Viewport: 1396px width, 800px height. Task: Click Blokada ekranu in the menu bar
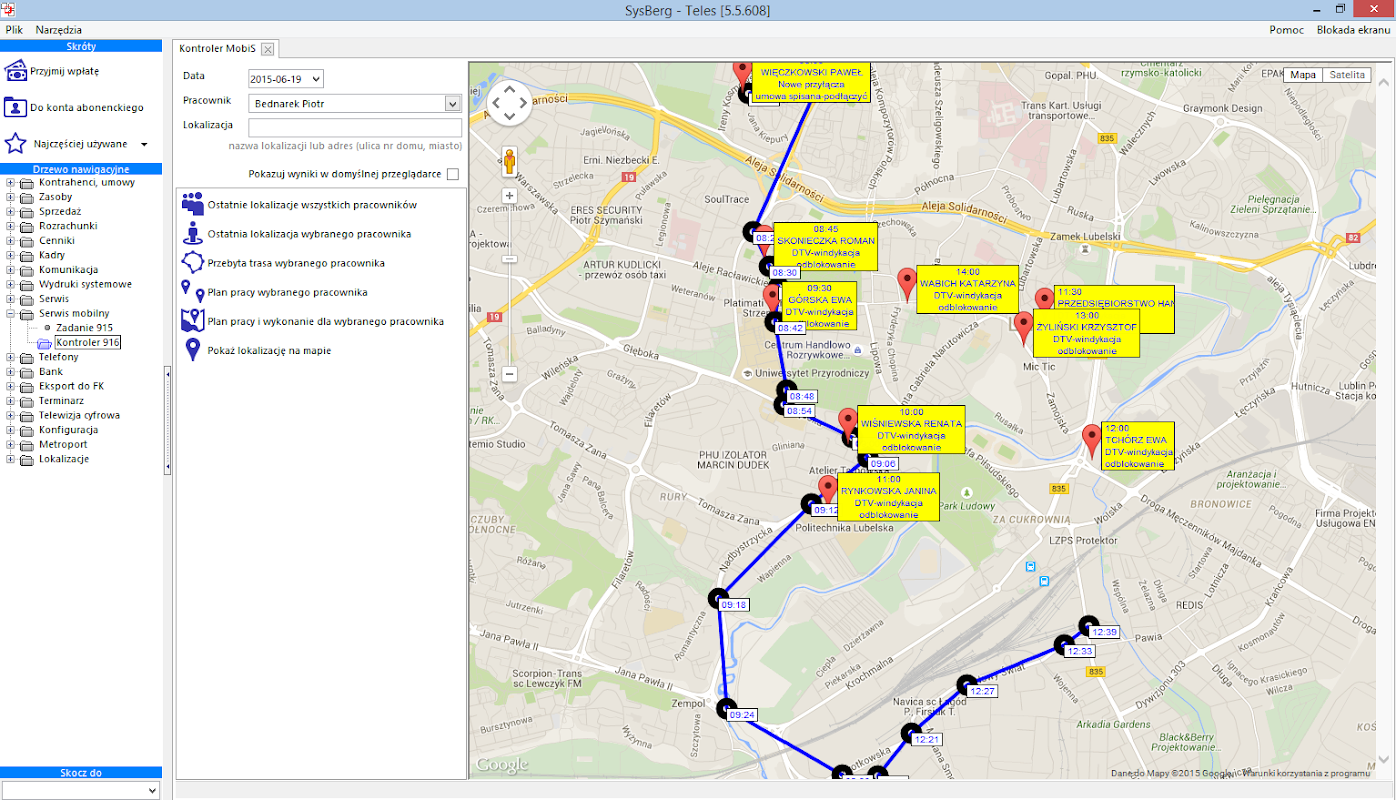tap(1353, 30)
